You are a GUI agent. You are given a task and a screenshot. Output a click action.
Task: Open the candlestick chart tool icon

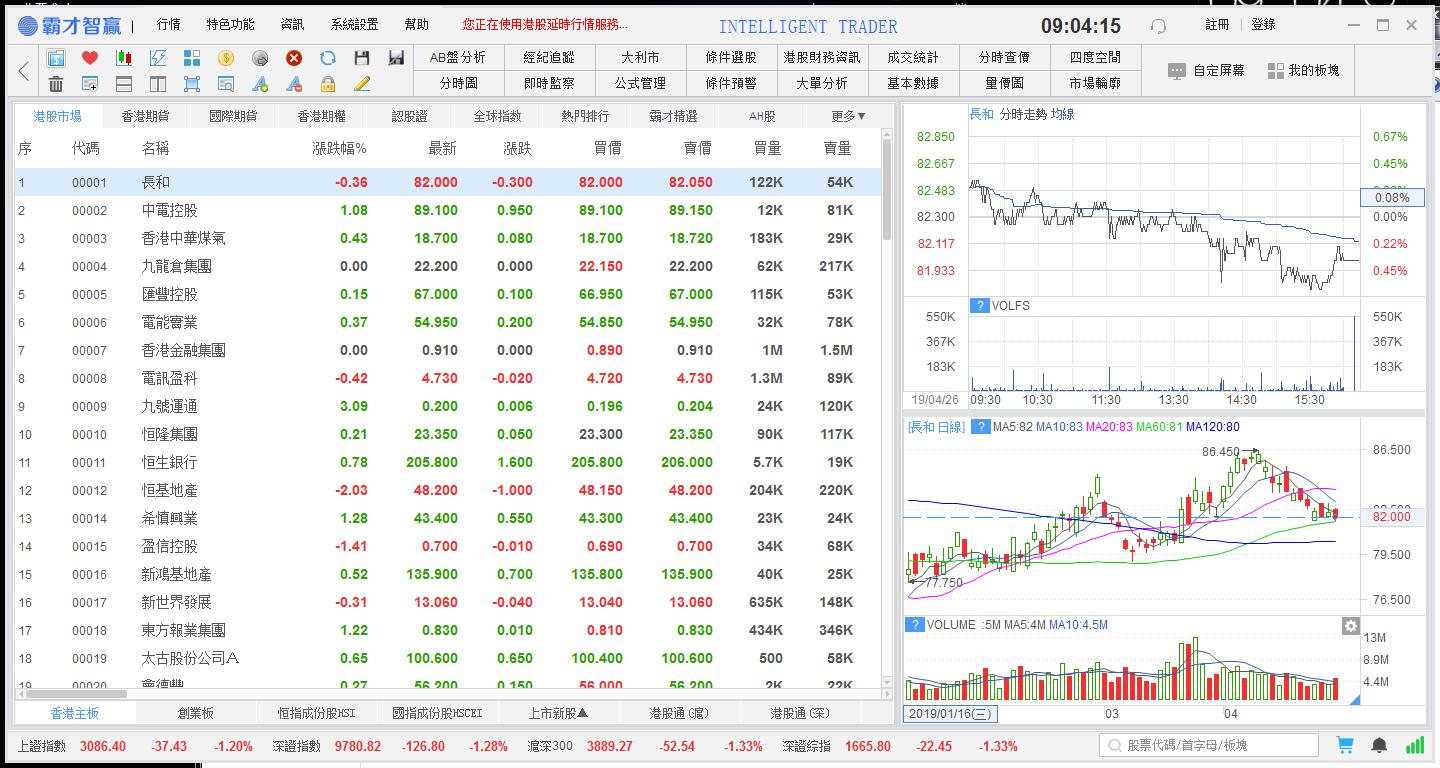click(x=124, y=58)
